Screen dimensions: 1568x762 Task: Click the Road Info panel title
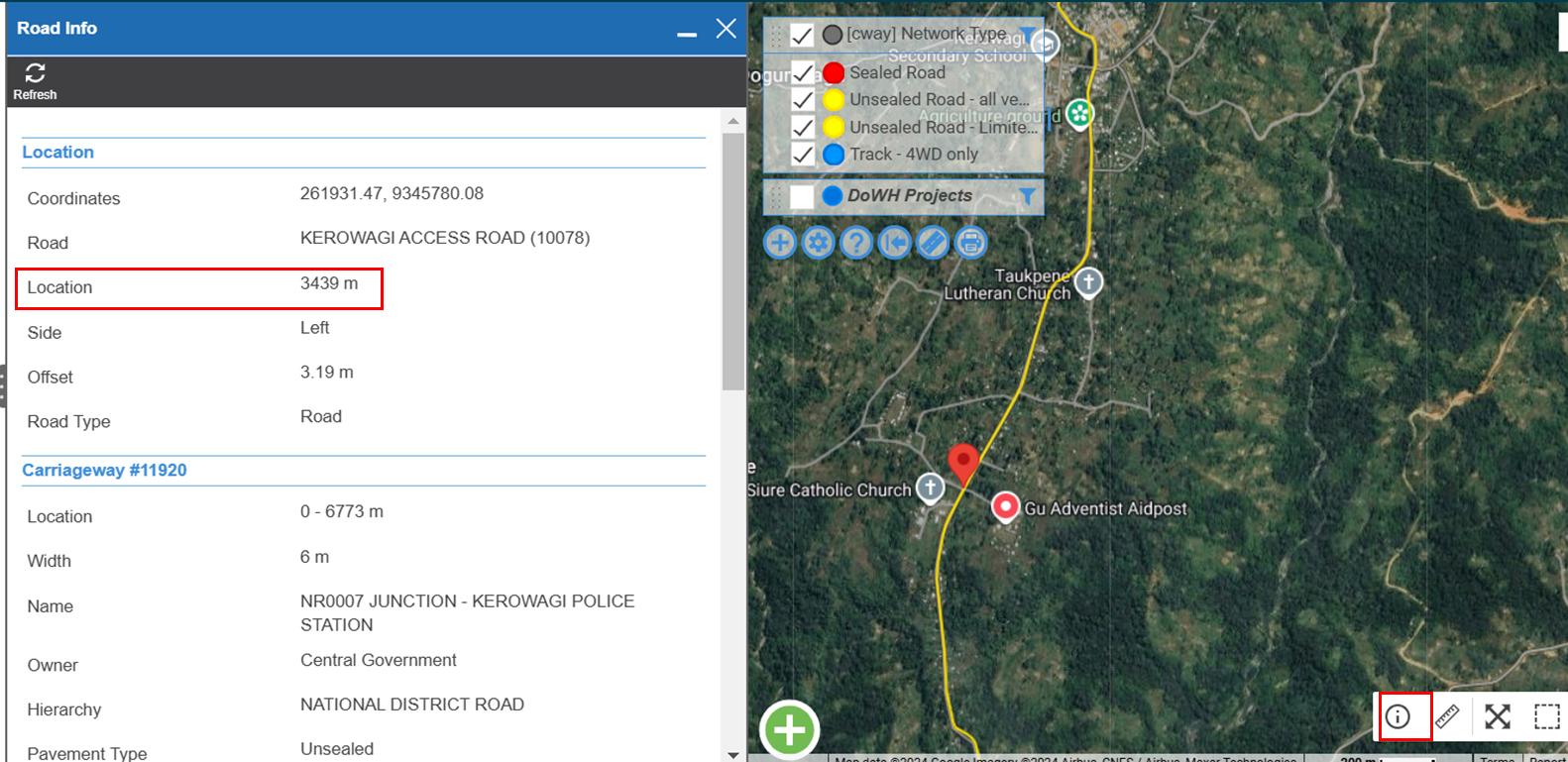pyautogui.click(x=56, y=29)
